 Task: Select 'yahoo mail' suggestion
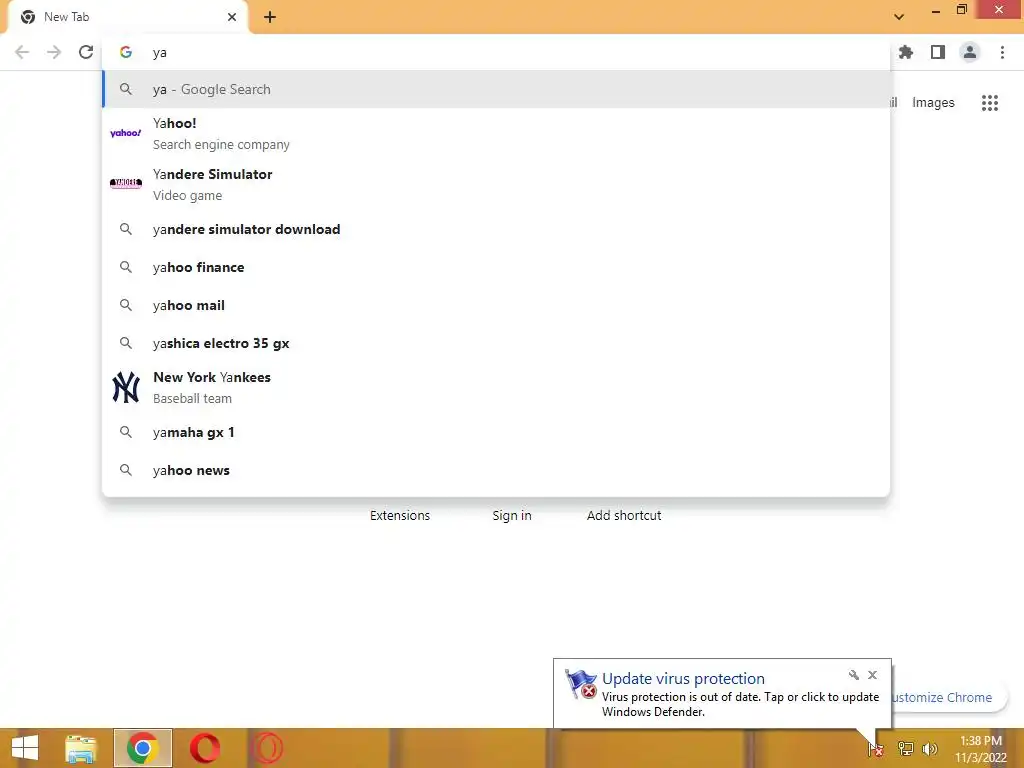(496, 305)
